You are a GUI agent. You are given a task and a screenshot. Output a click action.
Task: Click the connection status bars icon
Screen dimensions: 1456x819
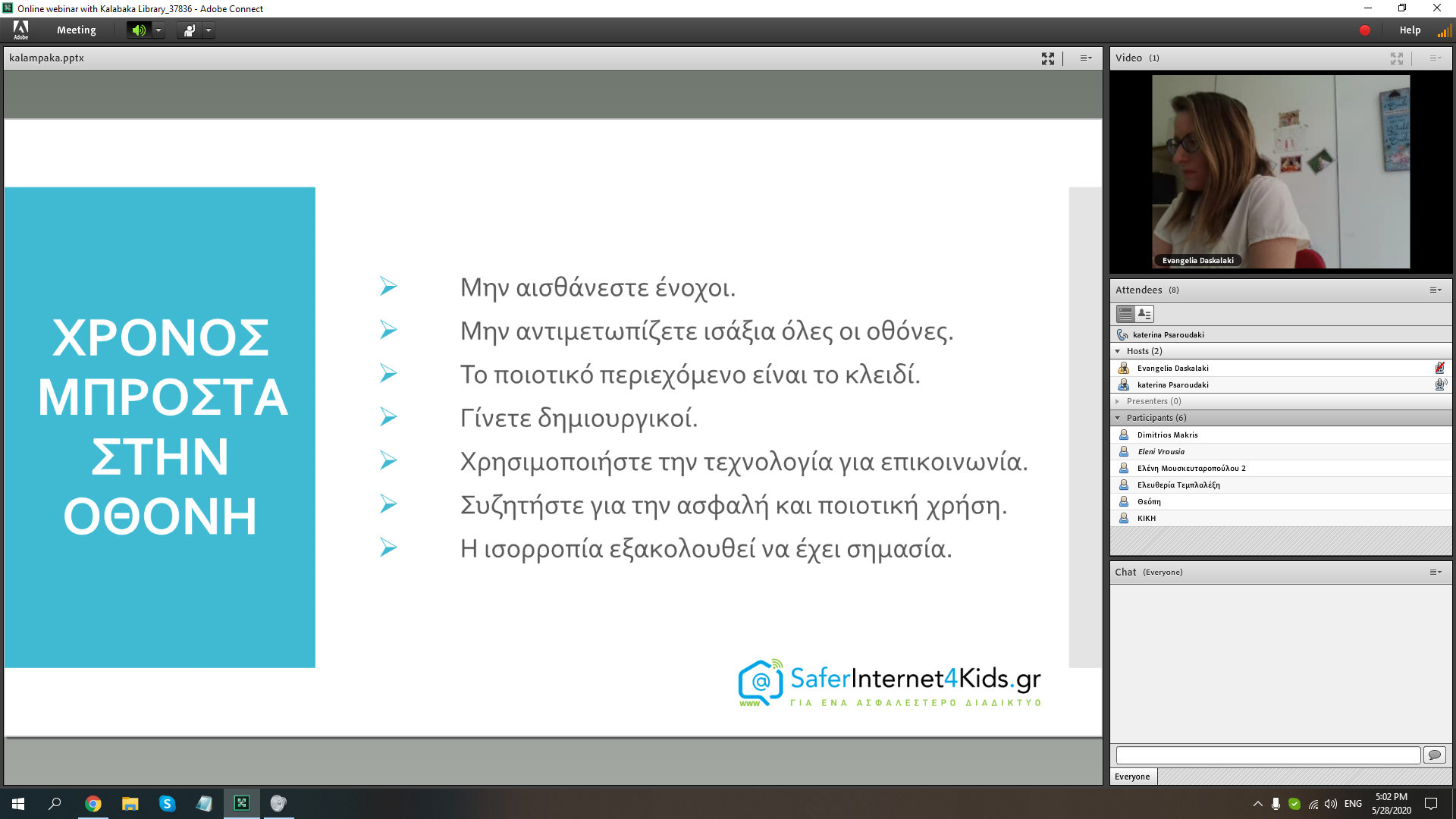[x=1444, y=30]
